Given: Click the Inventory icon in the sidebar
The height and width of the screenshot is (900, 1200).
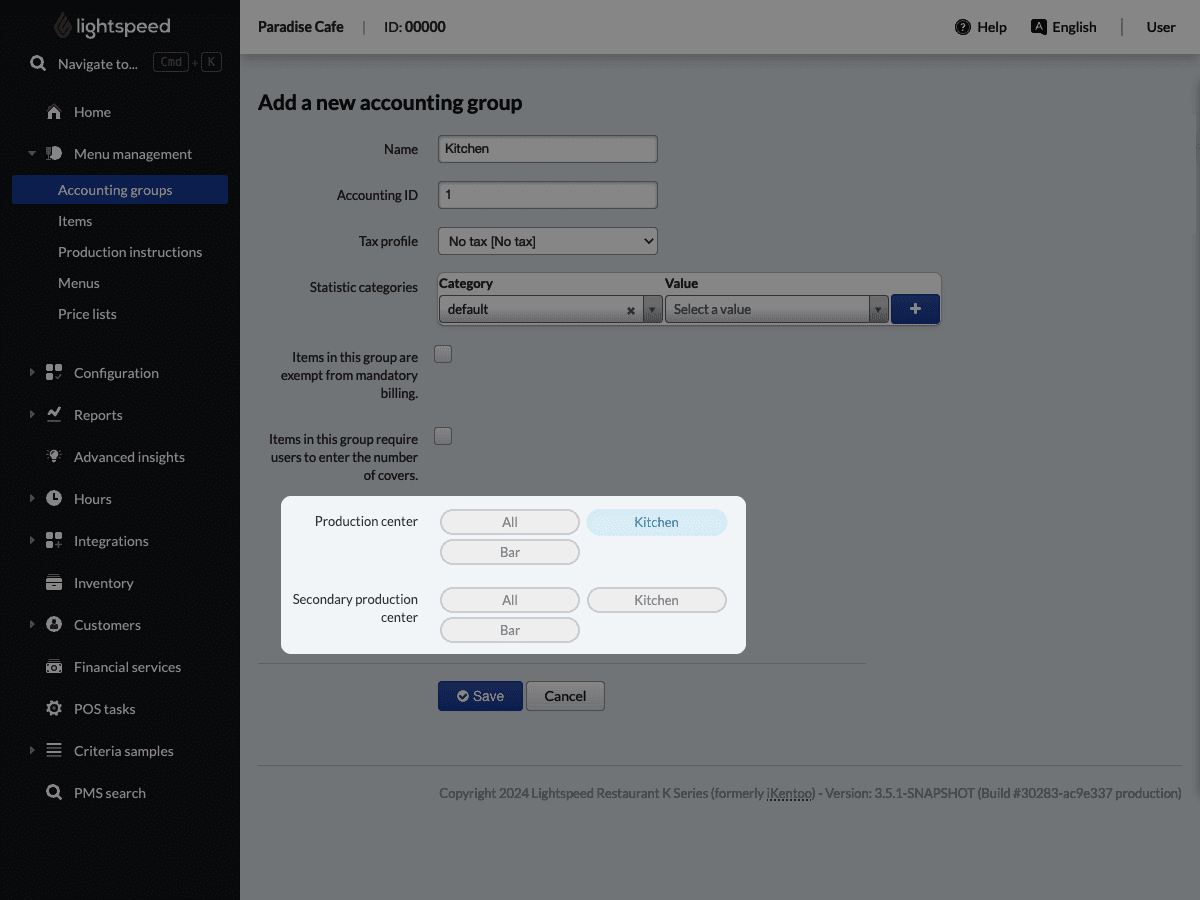Looking at the screenshot, I should pos(53,582).
